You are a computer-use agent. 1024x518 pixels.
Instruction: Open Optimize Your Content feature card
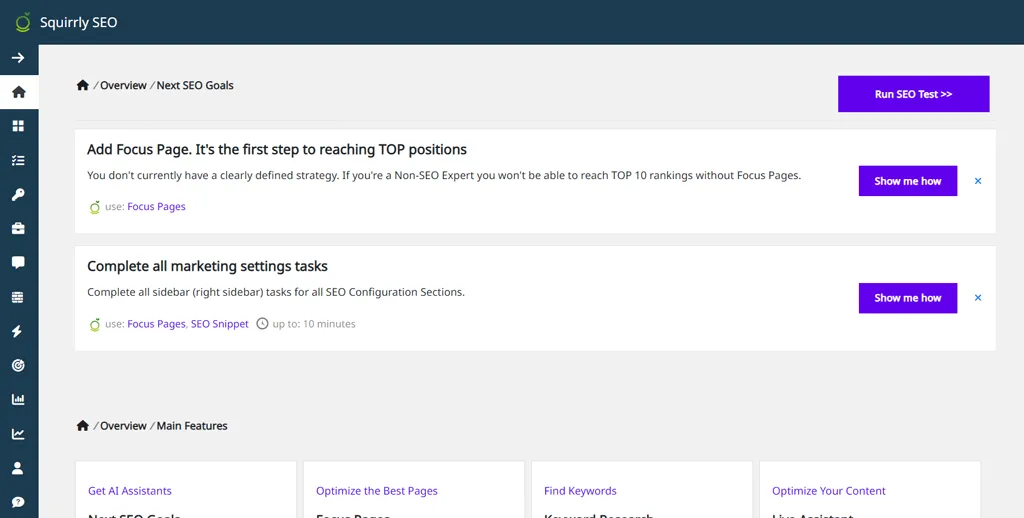(x=870, y=490)
